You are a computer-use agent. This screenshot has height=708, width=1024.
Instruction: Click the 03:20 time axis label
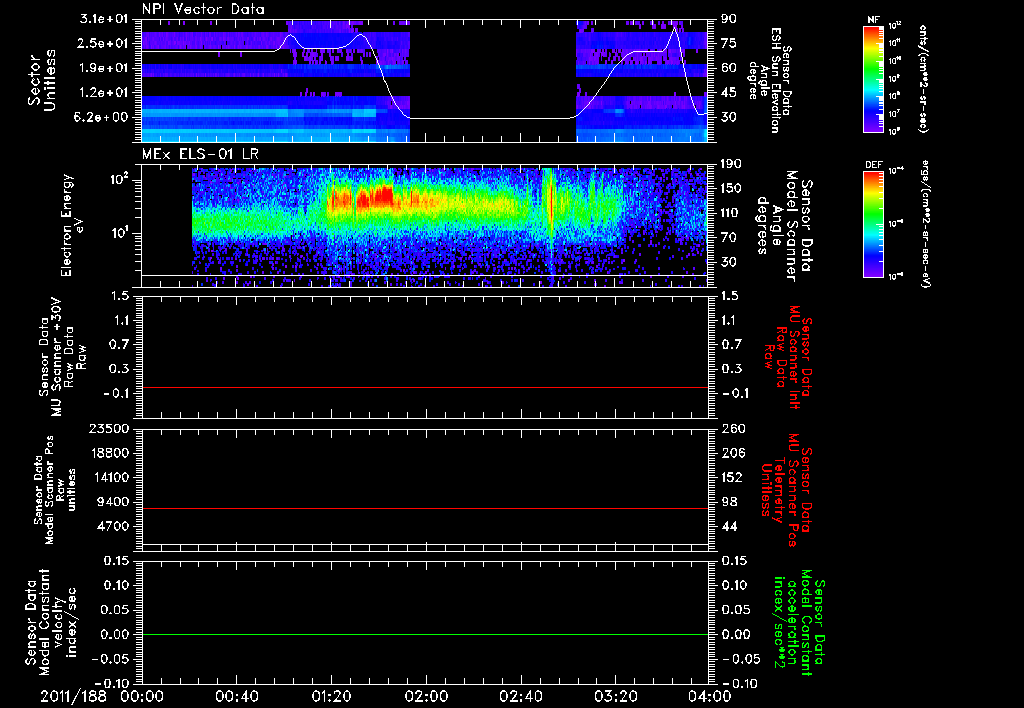point(615,696)
